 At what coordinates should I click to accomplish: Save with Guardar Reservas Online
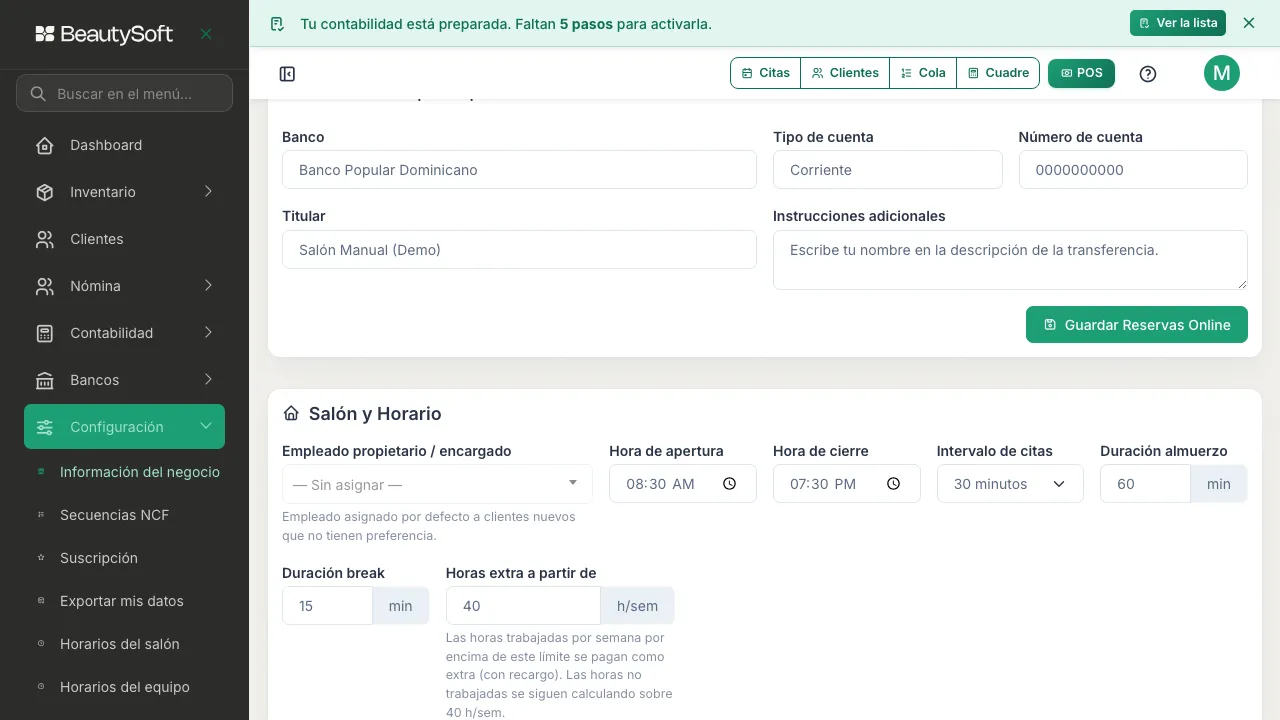pos(1137,325)
